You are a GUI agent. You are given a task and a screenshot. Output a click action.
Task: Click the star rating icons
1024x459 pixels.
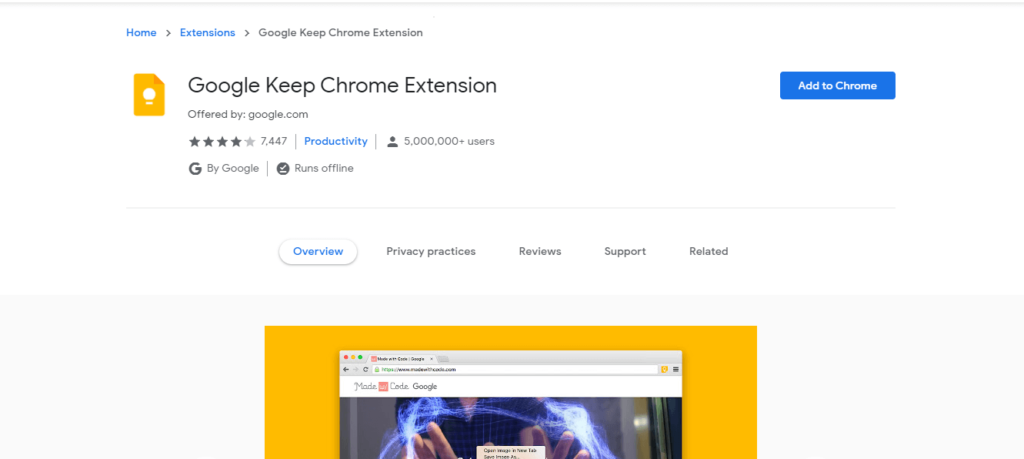(222, 142)
